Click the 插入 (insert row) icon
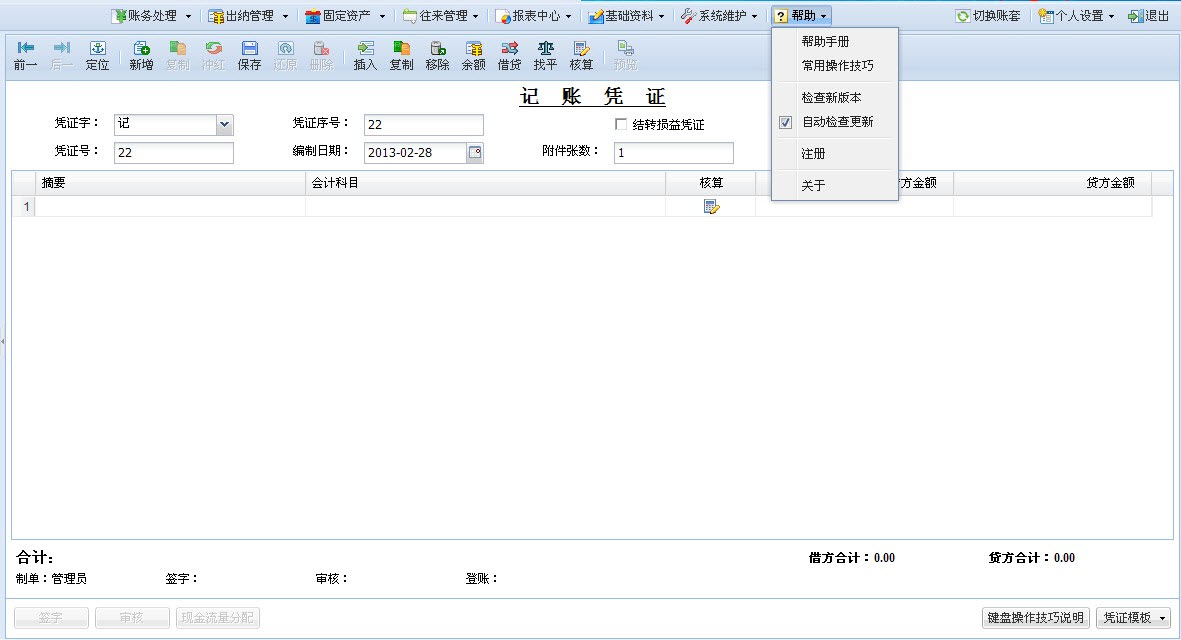This screenshot has width=1181, height=640. pos(365,48)
